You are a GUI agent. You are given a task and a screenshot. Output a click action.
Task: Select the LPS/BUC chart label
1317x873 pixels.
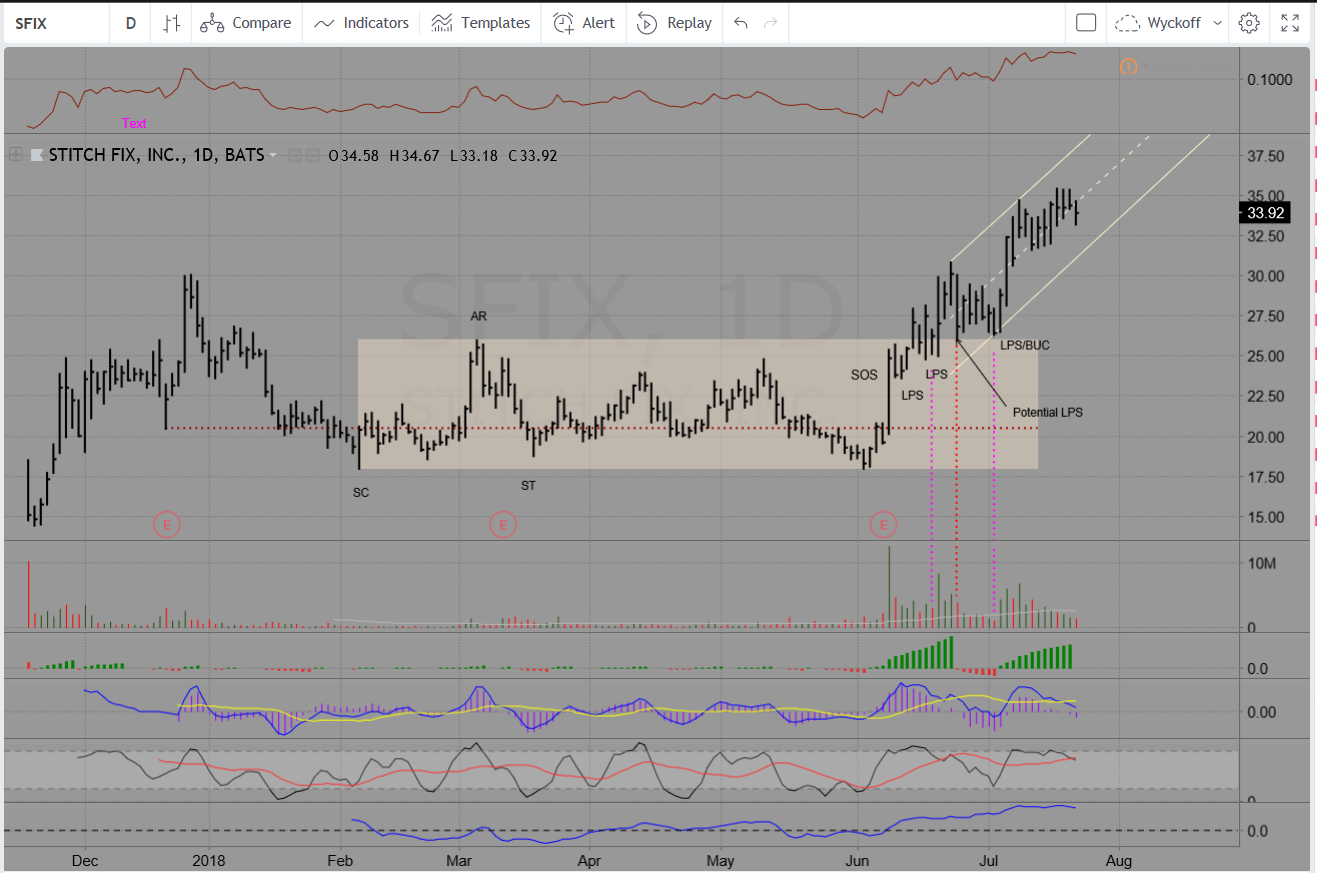tap(1025, 345)
